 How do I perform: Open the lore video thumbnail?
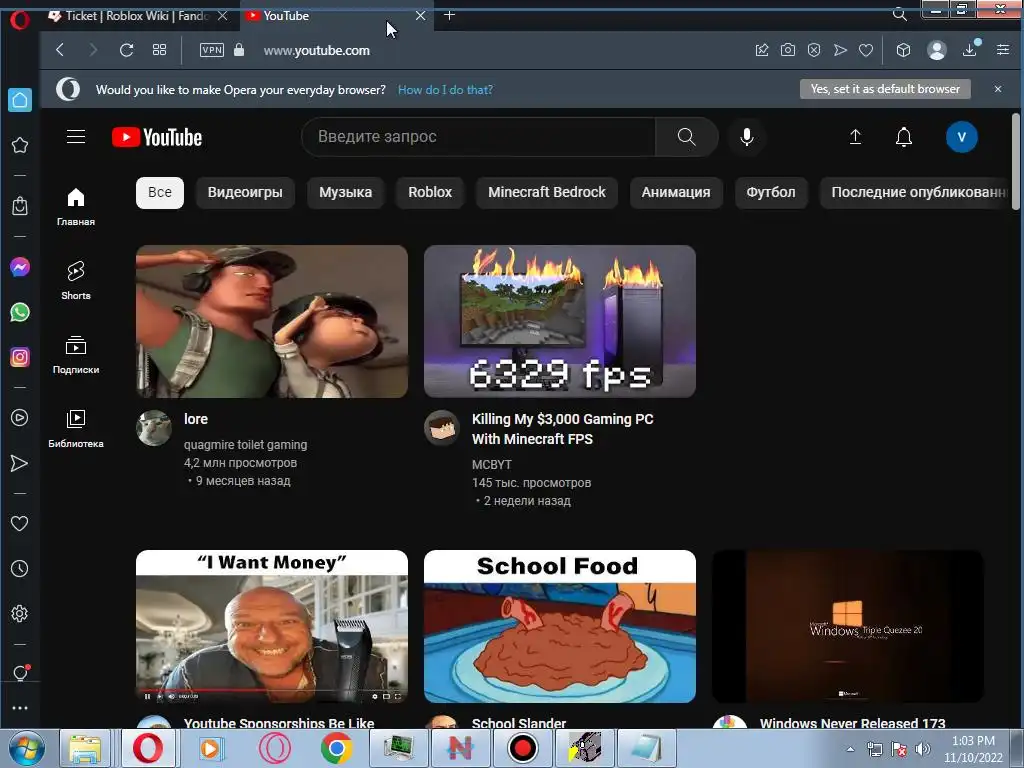tap(272, 321)
